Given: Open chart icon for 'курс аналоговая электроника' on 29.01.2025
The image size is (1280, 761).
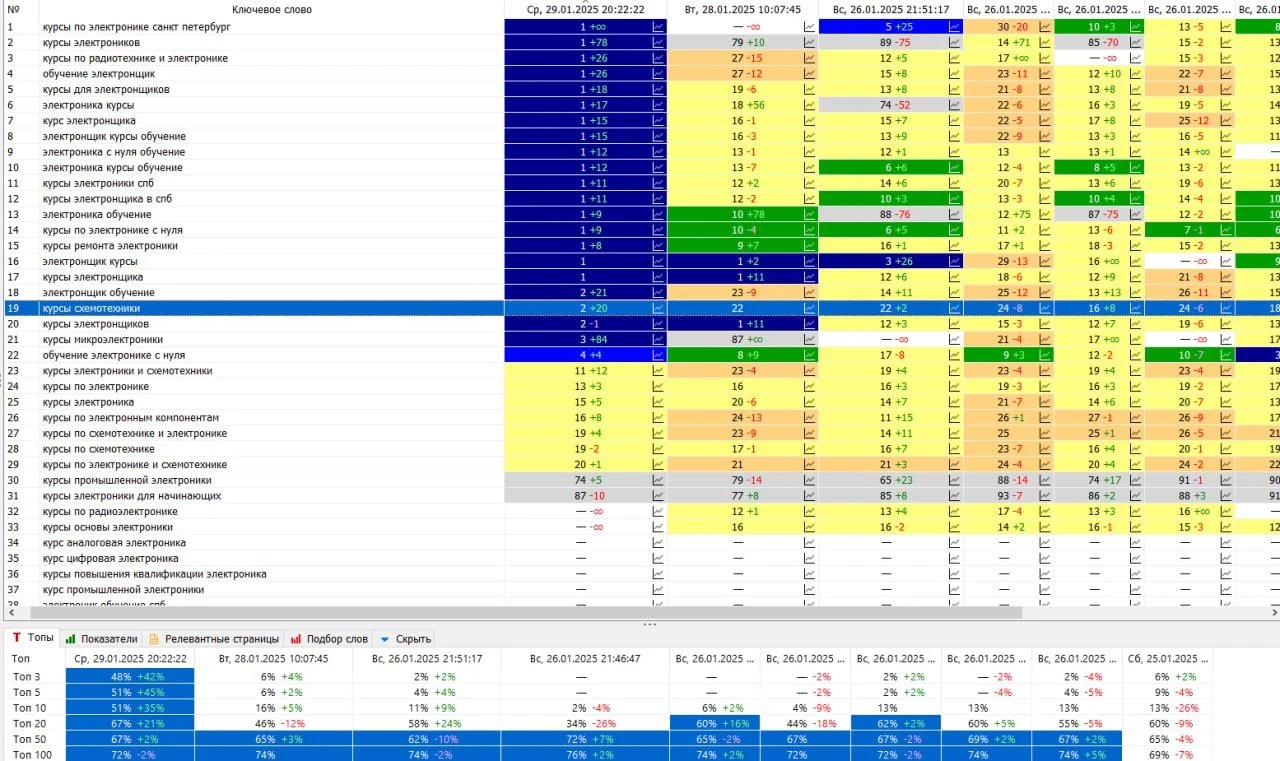Looking at the screenshot, I should 658,543.
